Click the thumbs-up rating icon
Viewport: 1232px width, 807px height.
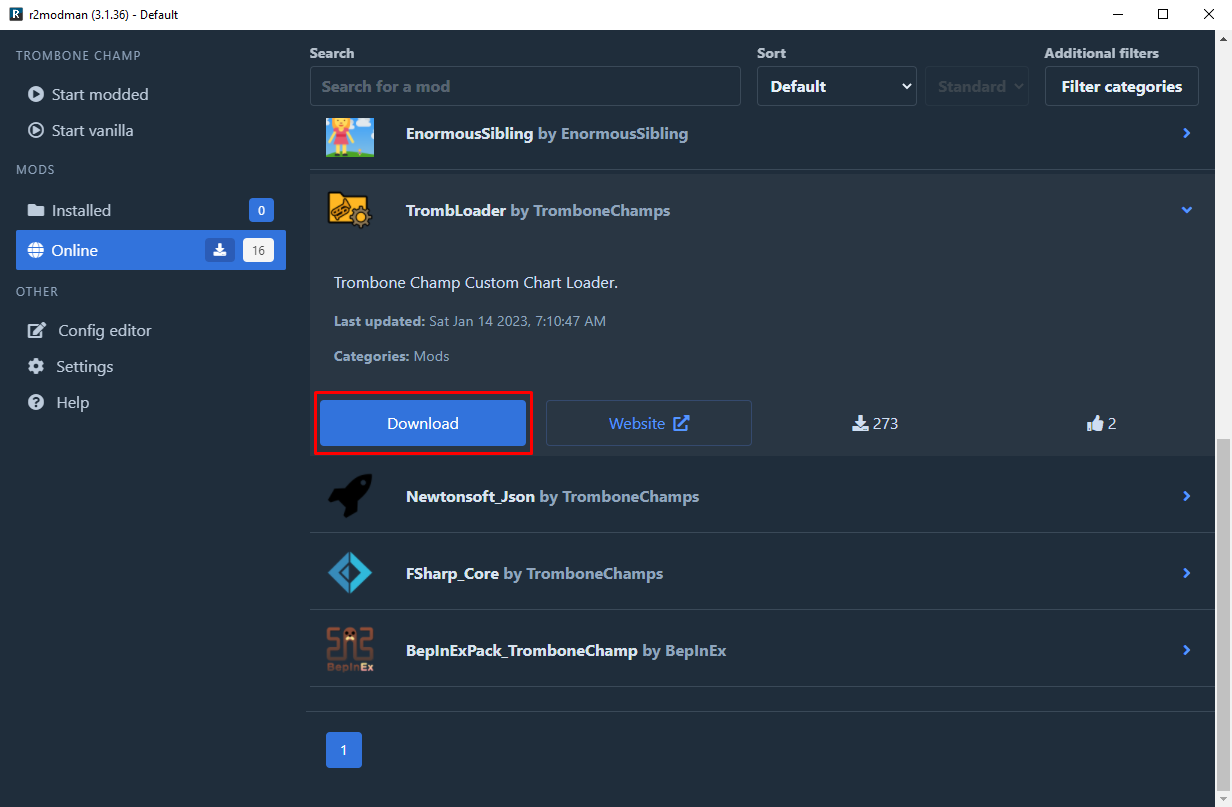(x=1094, y=424)
